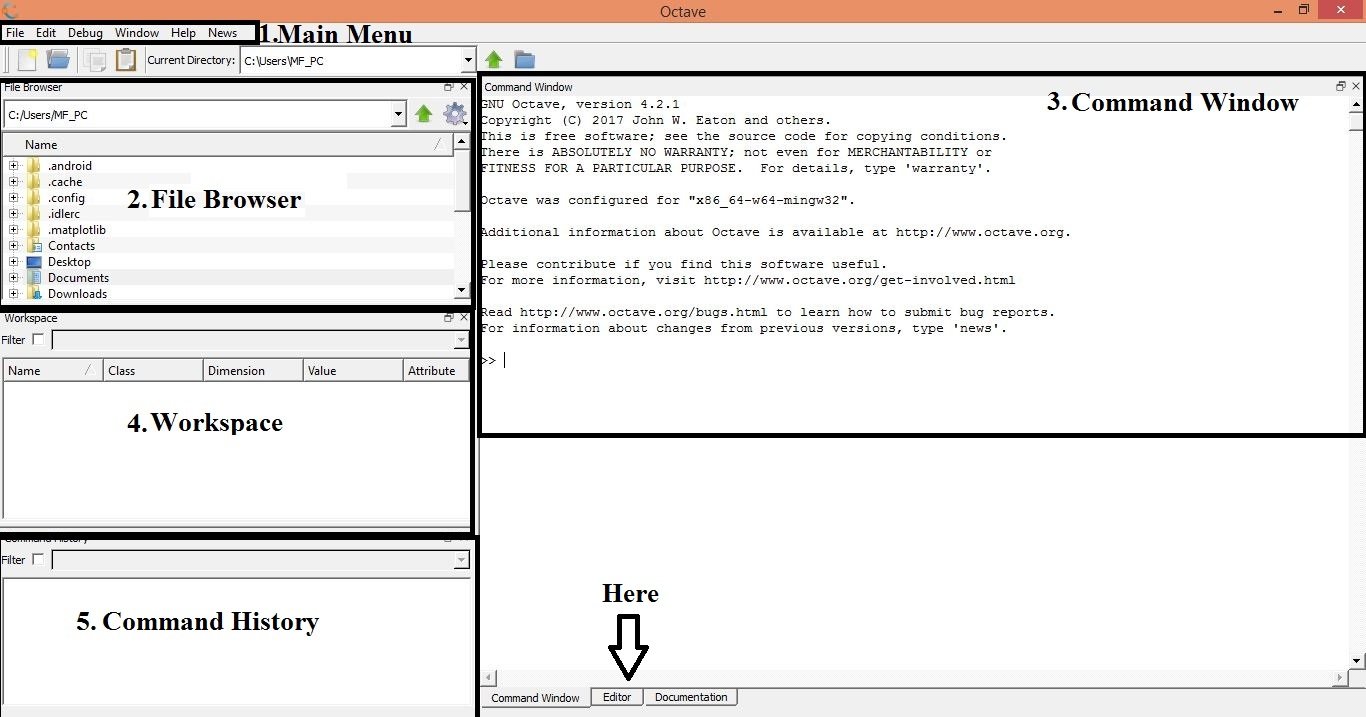Open the File Browser path dropdown

399,115
